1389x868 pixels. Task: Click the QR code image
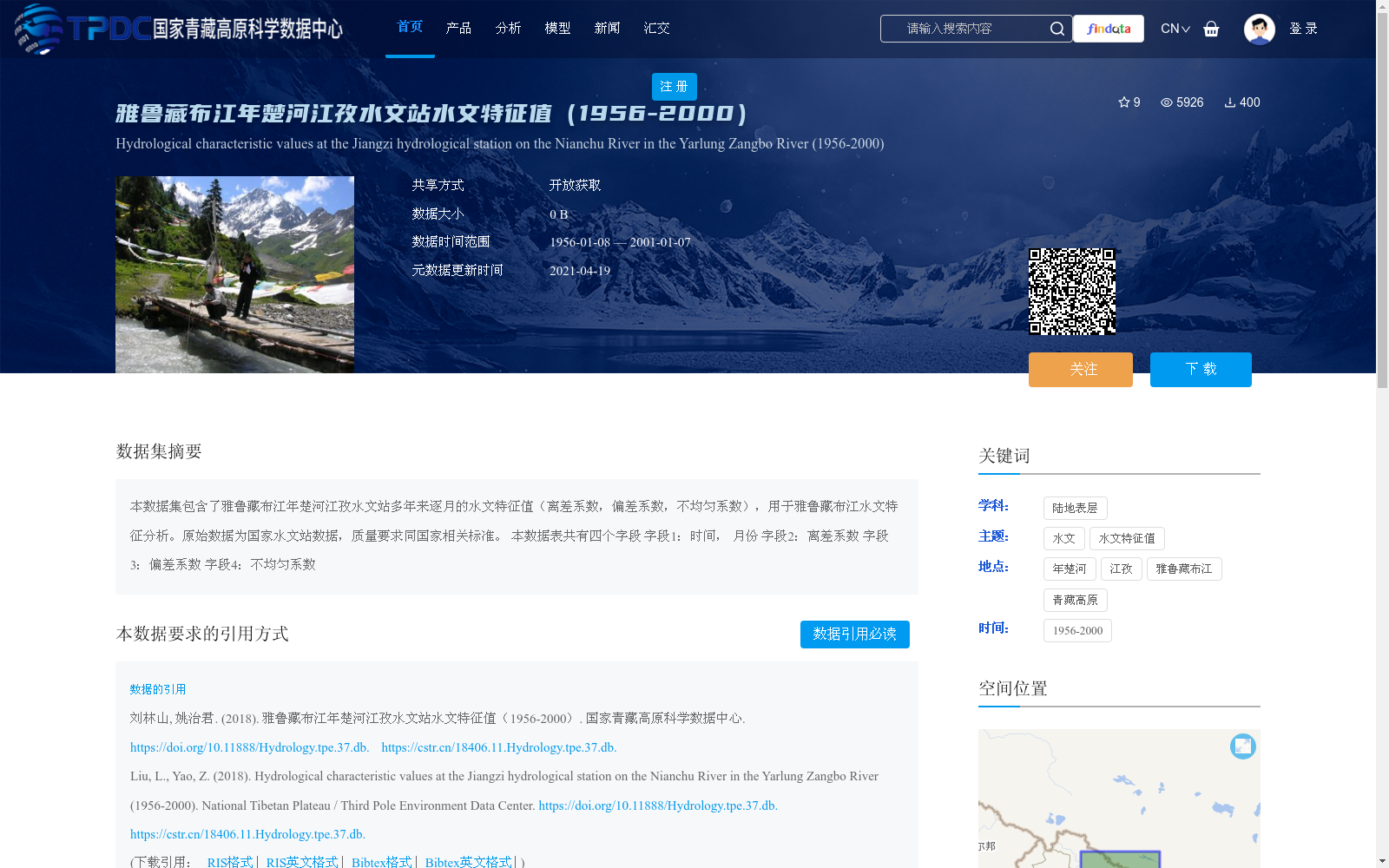pos(1072,292)
